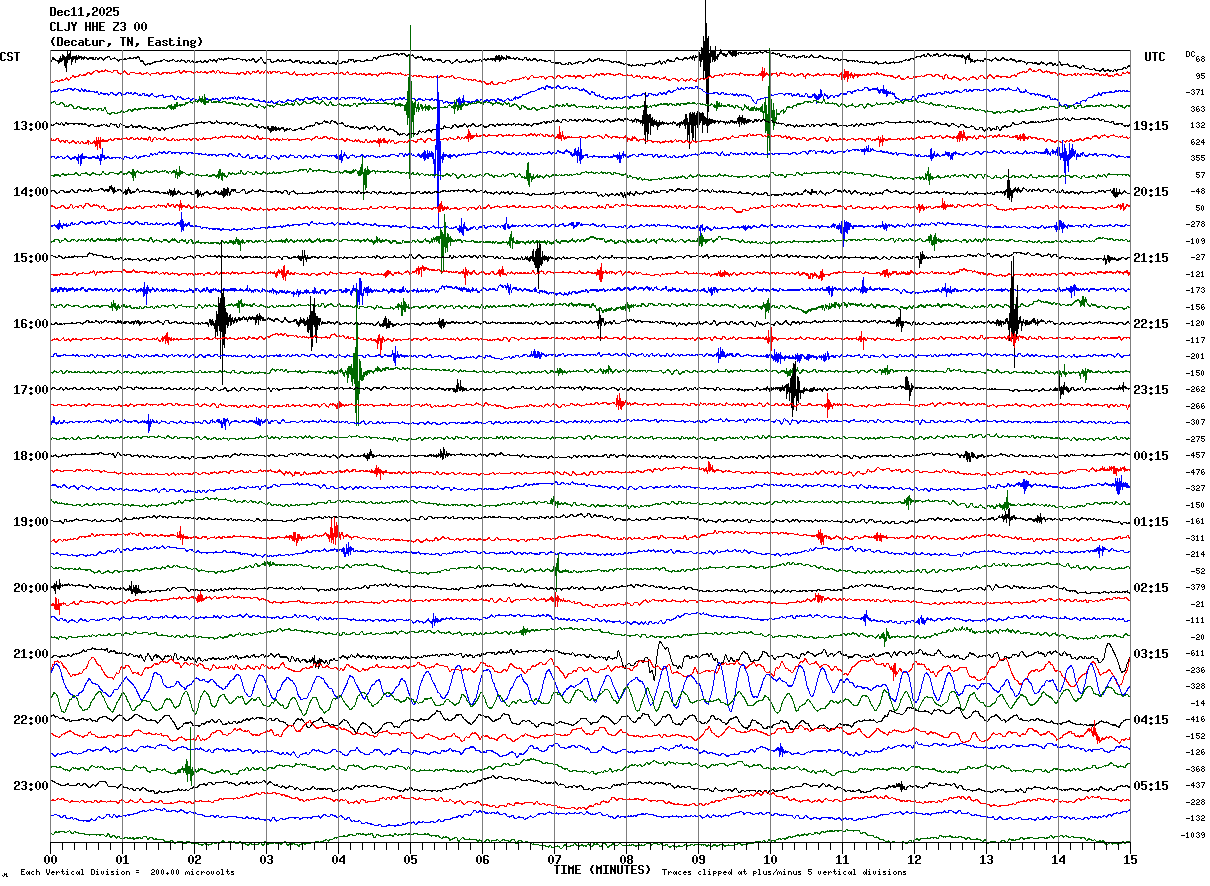Click the DC offset value 363
This screenshot has width=1210, height=886.
[1198, 109]
